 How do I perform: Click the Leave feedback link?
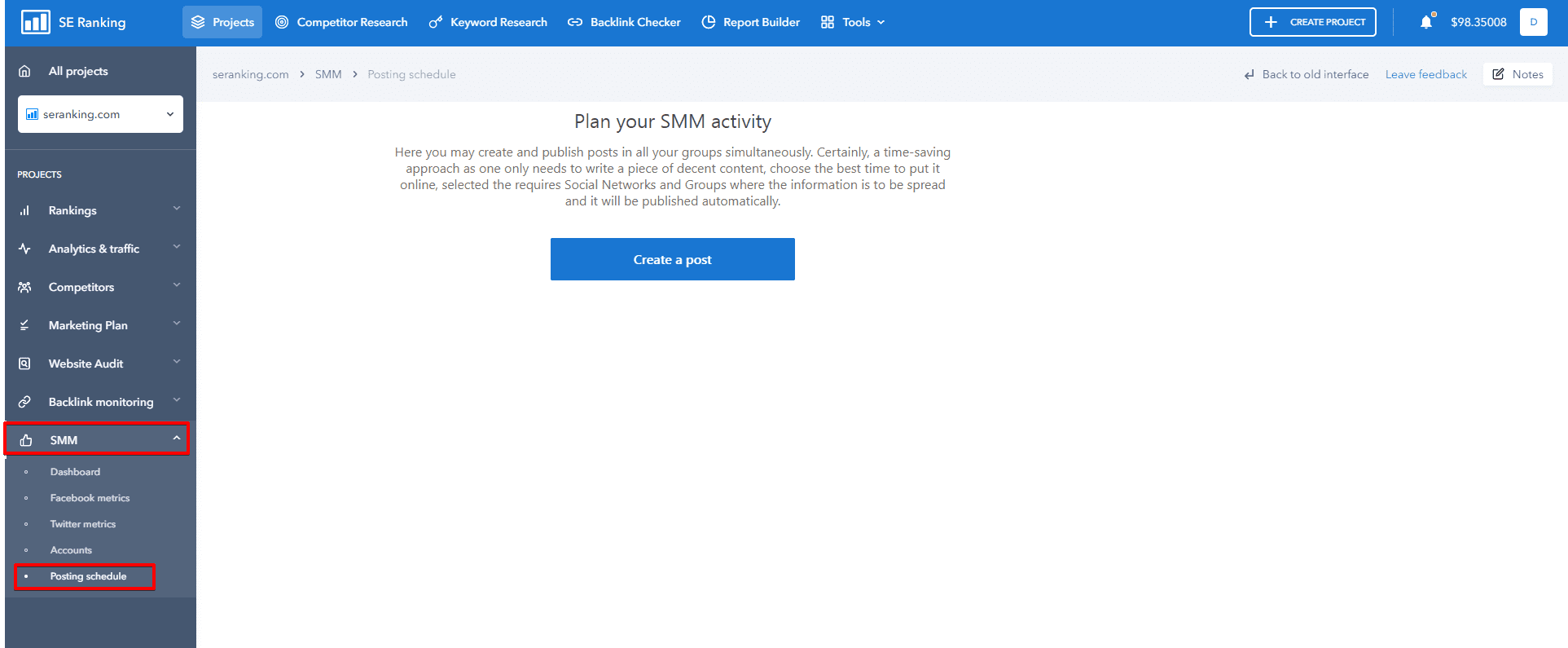[x=1426, y=74]
